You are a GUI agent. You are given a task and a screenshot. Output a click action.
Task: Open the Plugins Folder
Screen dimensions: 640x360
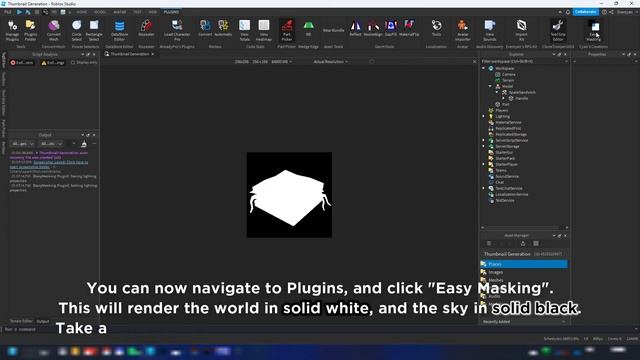pos(30,30)
